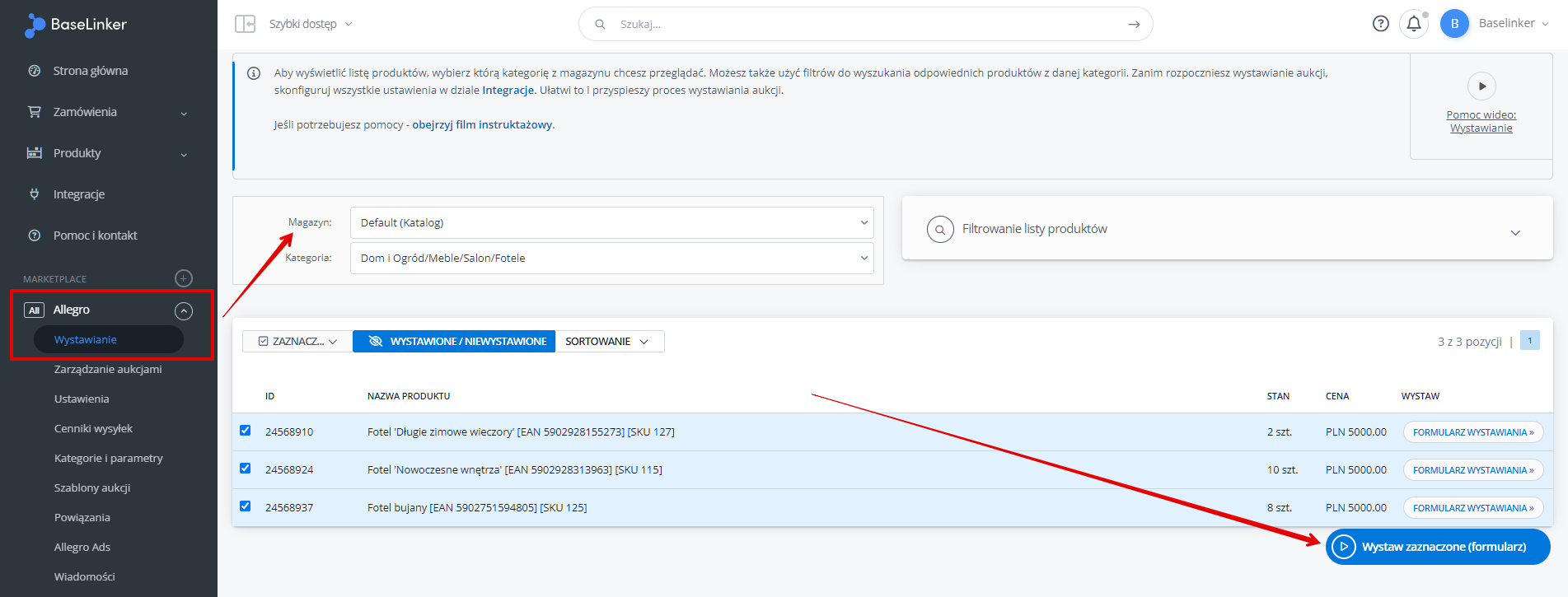This screenshot has width=1568, height=597.
Task: Click the Pomoc i kontakt icon
Action: [34, 236]
